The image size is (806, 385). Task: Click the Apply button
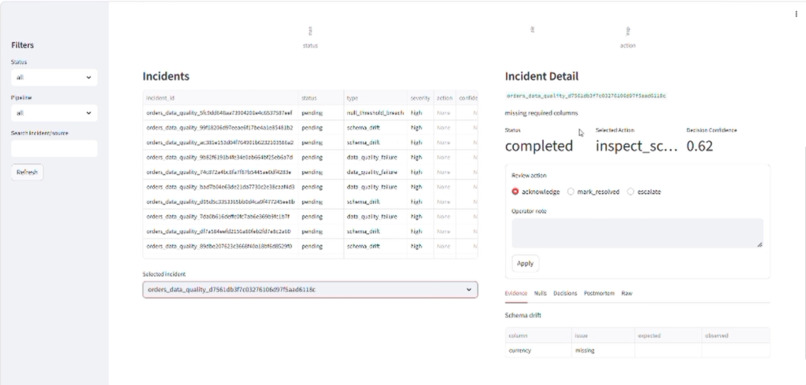tap(525, 264)
